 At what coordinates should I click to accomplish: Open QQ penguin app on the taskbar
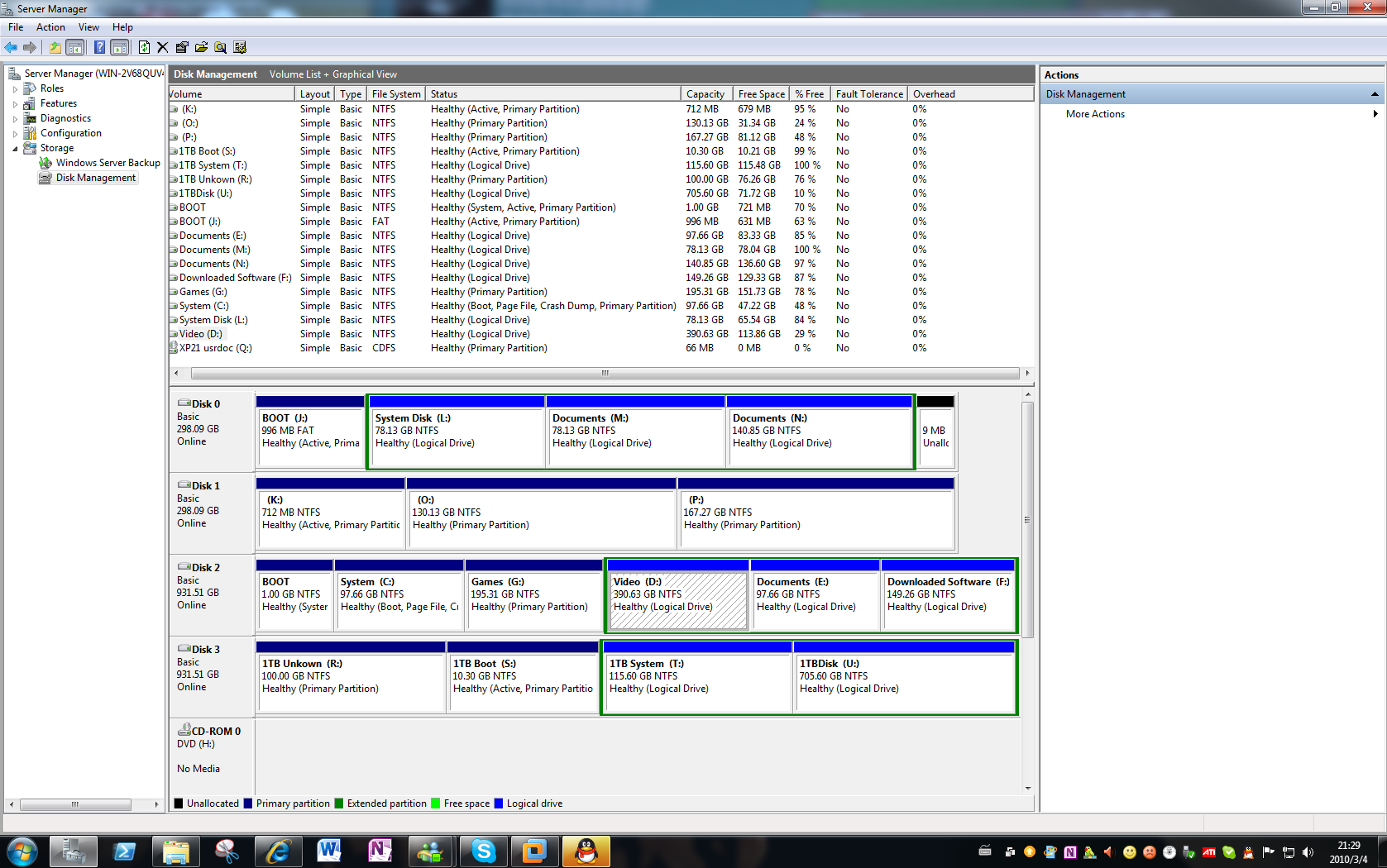pos(586,851)
